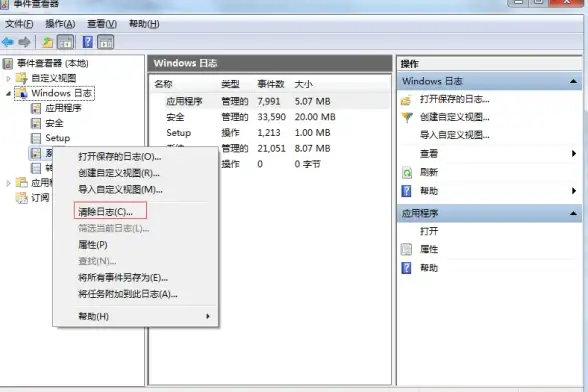Click the 大小 column header

pos(303,84)
